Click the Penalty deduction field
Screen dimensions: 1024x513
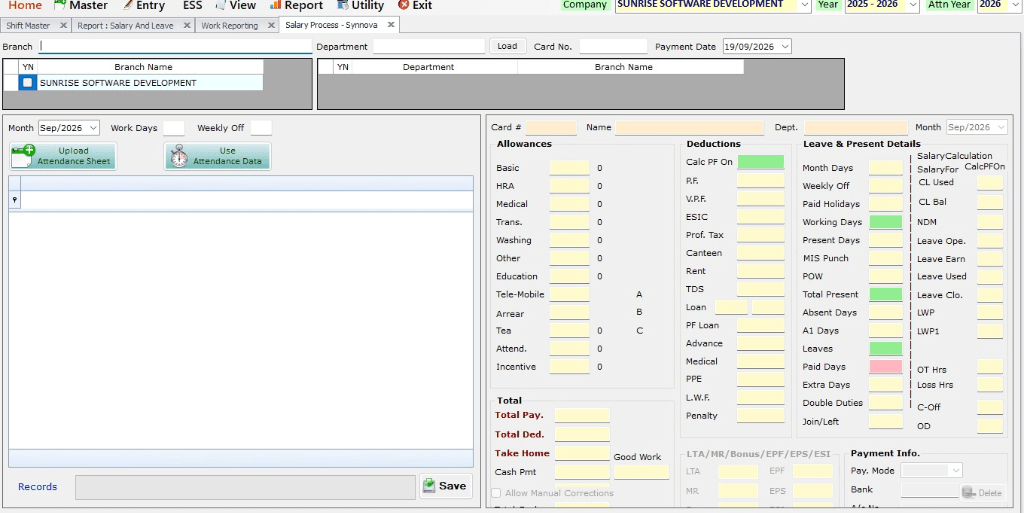761,415
